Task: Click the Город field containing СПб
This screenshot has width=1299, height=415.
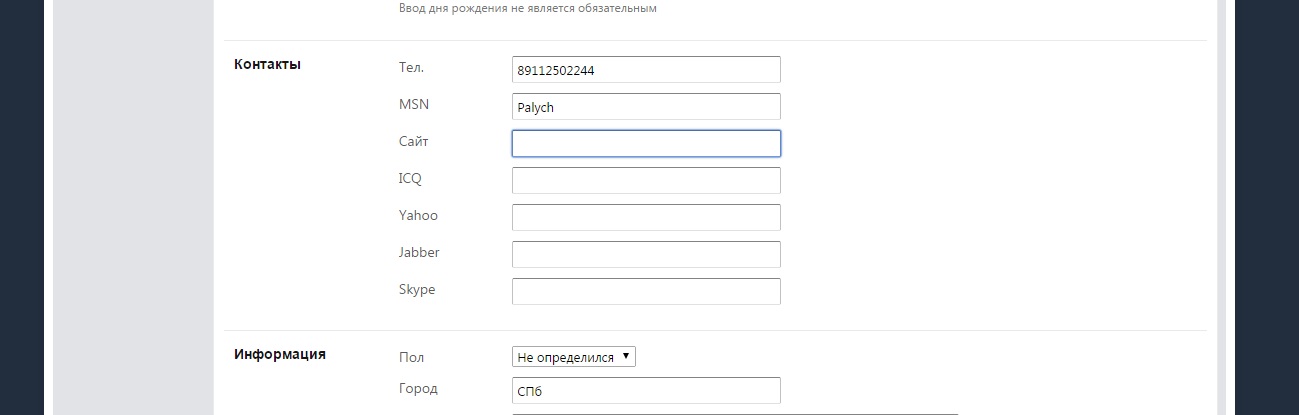Action: click(x=646, y=391)
